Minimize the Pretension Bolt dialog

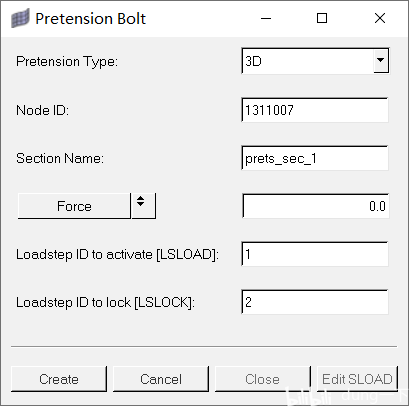[266, 18]
